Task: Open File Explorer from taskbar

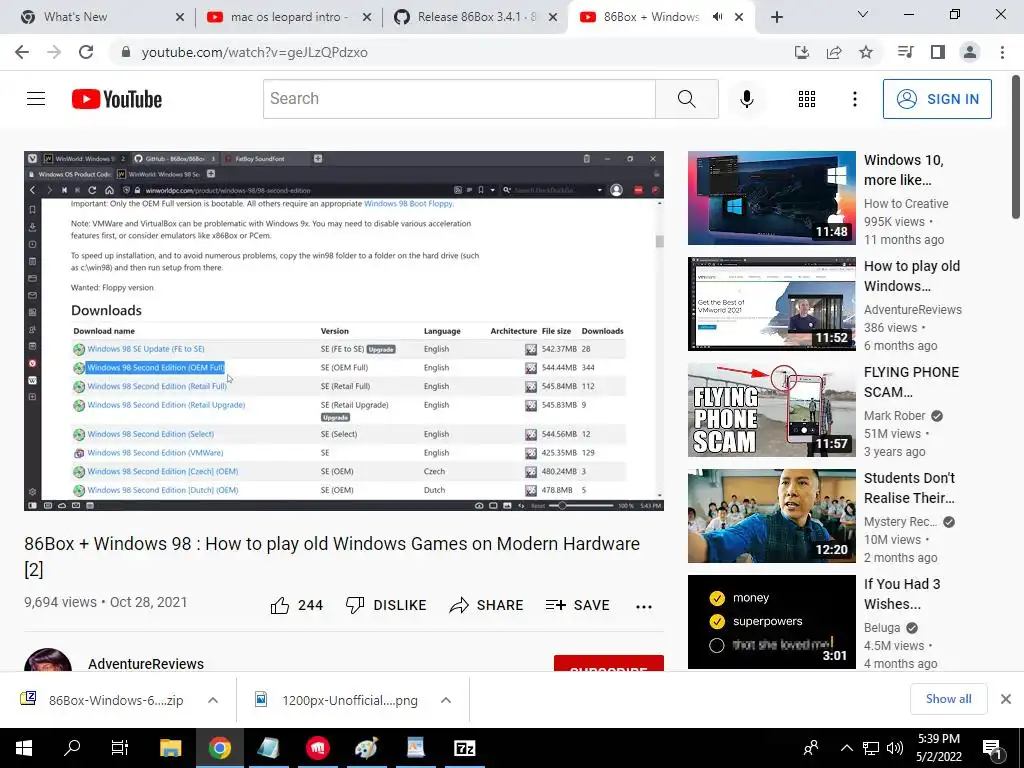Action: pyautogui.click(x=170, y=748)
